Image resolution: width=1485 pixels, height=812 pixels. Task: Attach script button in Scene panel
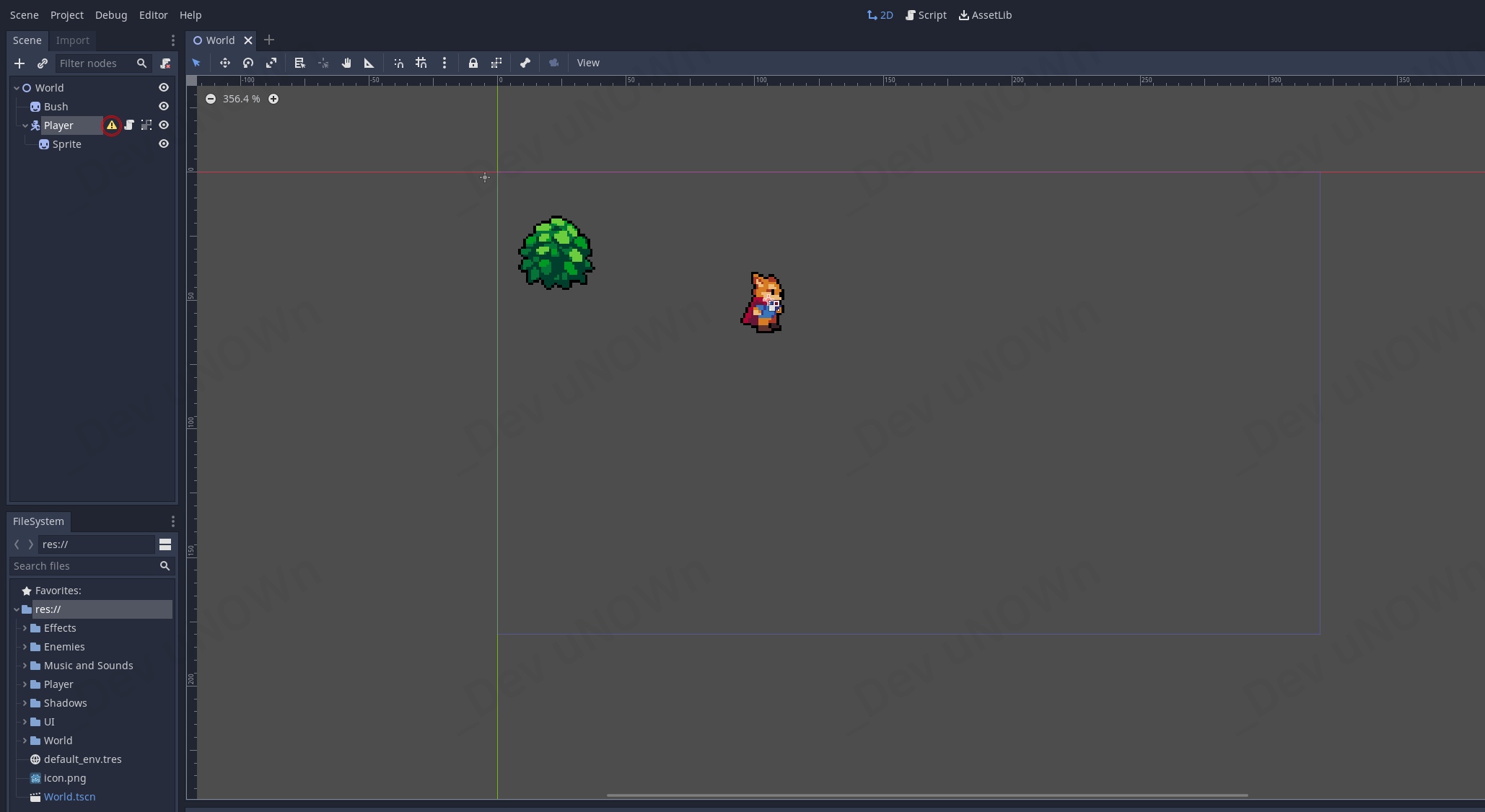165,63
